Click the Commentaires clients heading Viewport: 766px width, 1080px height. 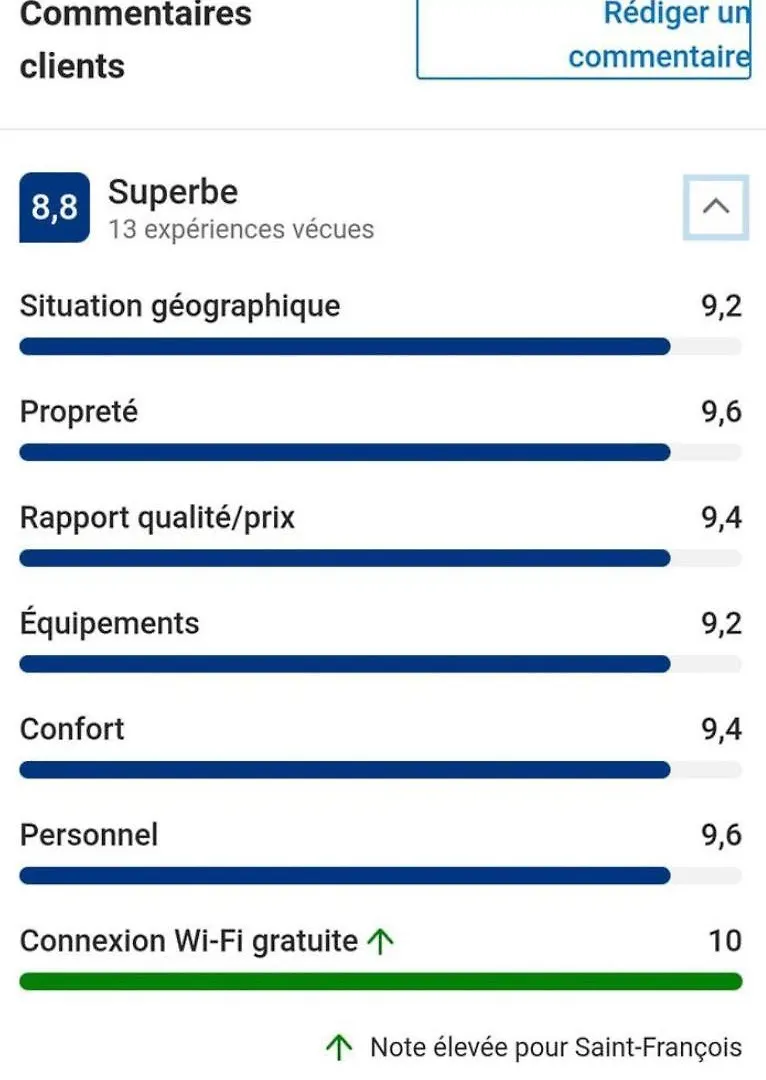click(x=136, y=40)
